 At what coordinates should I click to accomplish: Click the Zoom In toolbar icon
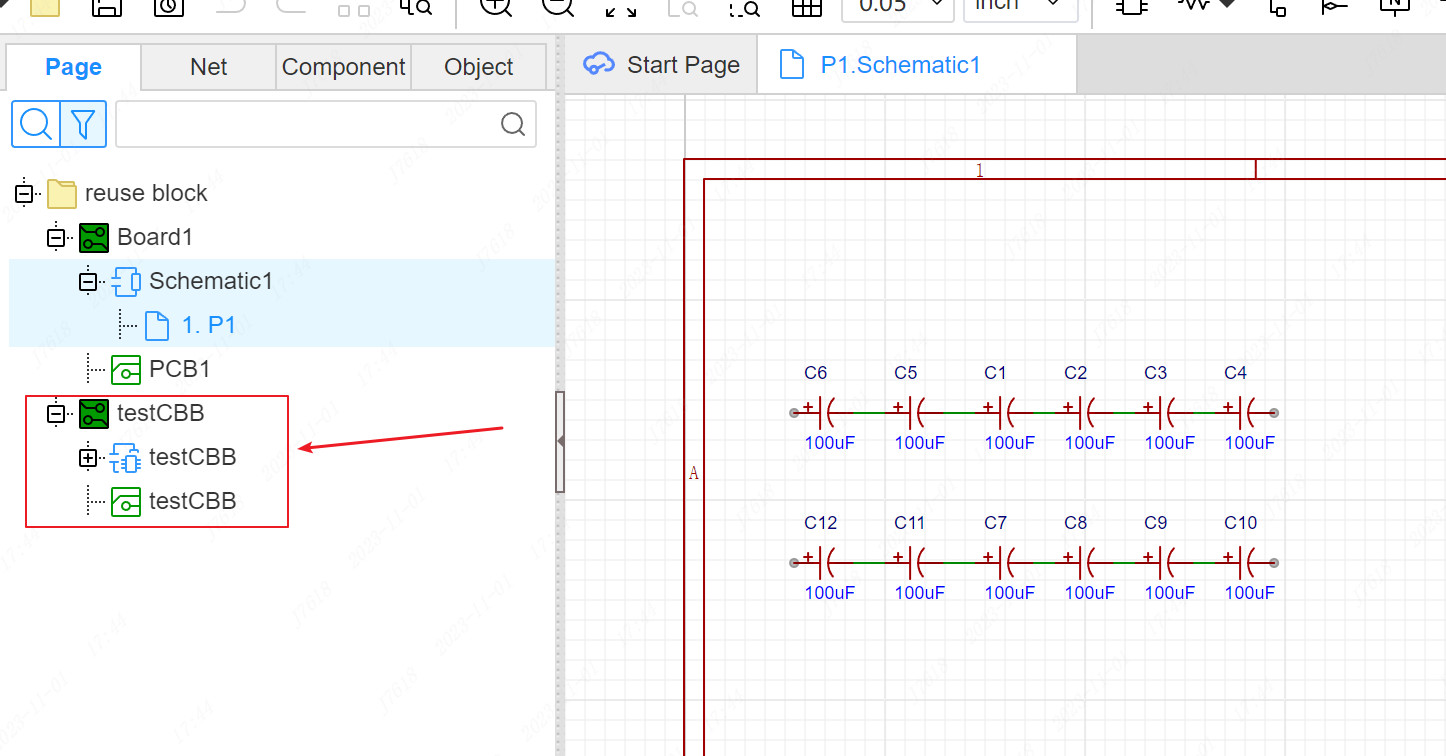pyautogui.click(x=496, y=6)
